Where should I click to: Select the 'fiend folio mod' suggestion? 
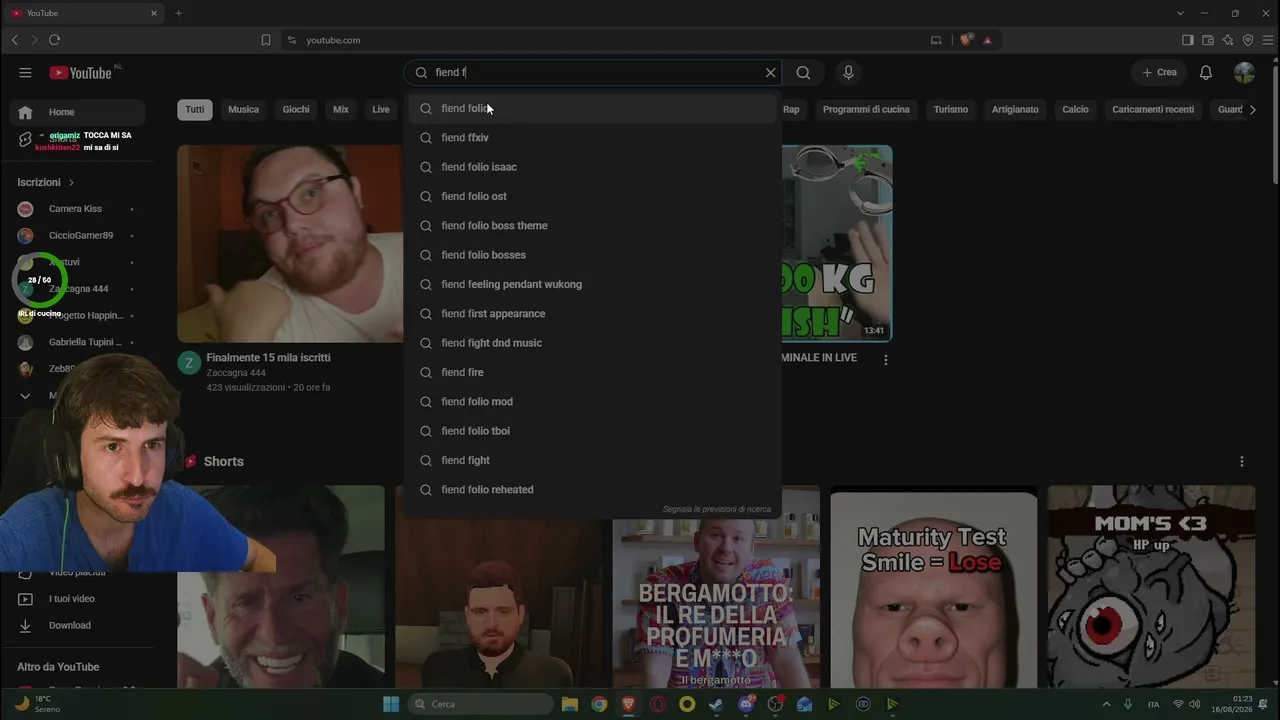tap(592, 402)
